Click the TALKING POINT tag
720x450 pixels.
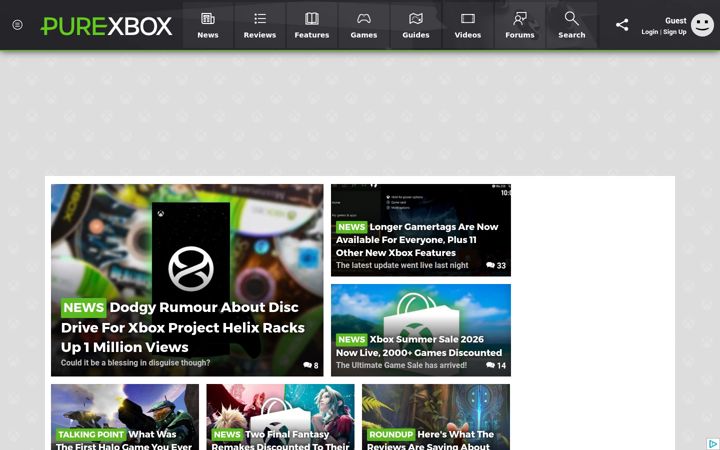click(91, 434)
